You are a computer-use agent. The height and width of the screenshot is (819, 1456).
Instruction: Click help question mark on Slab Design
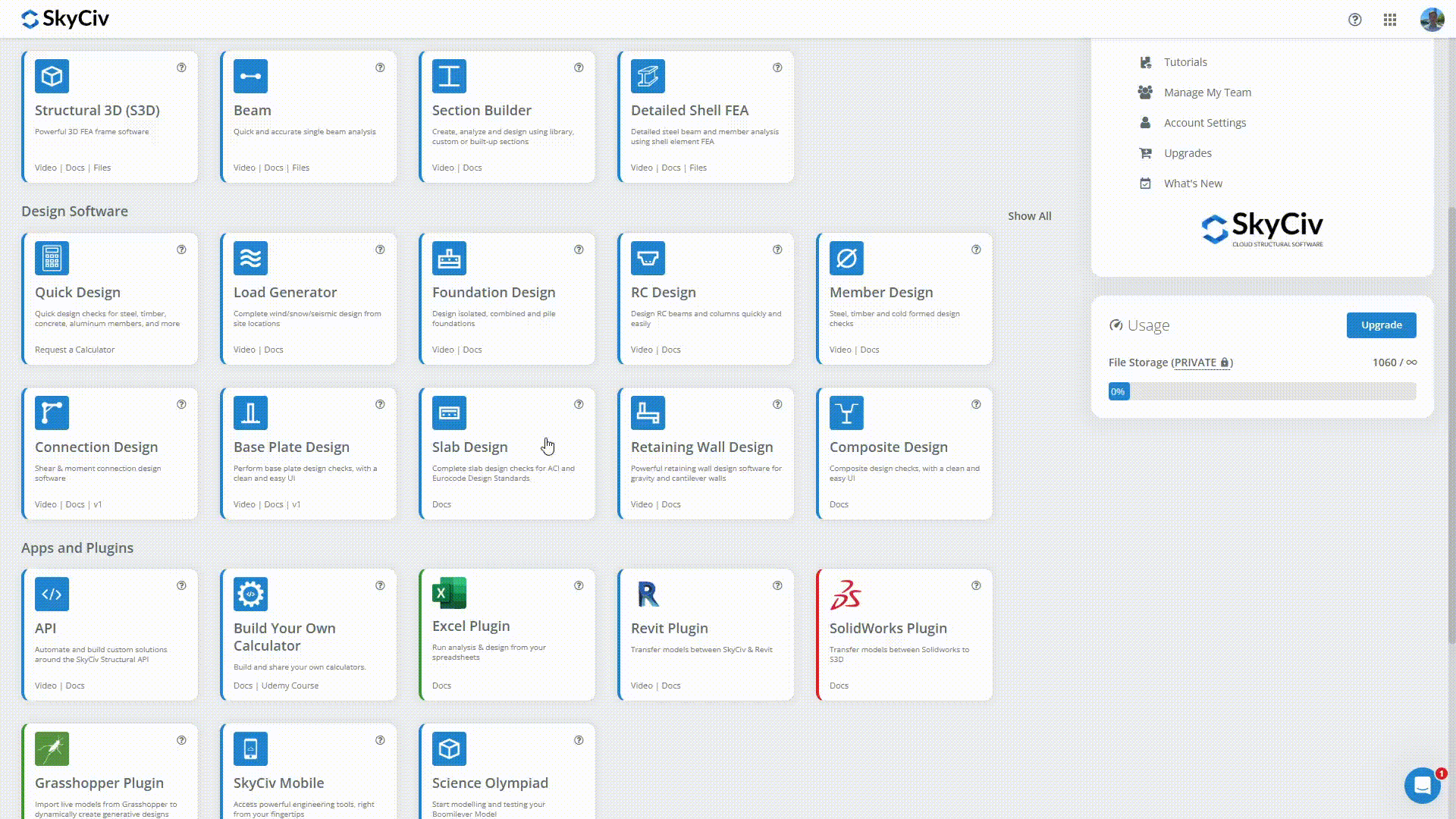579,404
